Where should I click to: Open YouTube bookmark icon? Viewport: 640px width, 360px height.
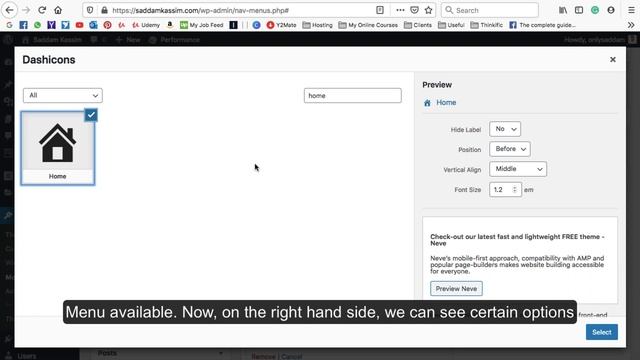pyautogui.click(x=79, y=25)
